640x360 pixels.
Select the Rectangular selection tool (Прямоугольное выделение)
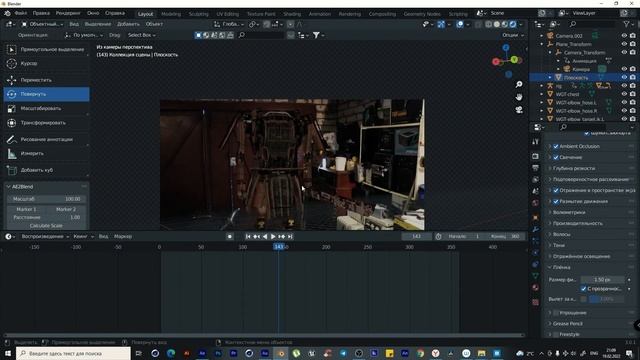click(x=46, y=49)
